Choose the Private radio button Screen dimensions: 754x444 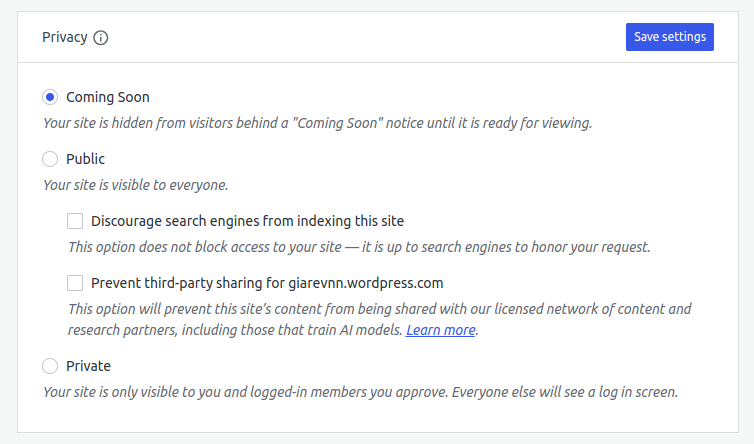pos(50,366)
